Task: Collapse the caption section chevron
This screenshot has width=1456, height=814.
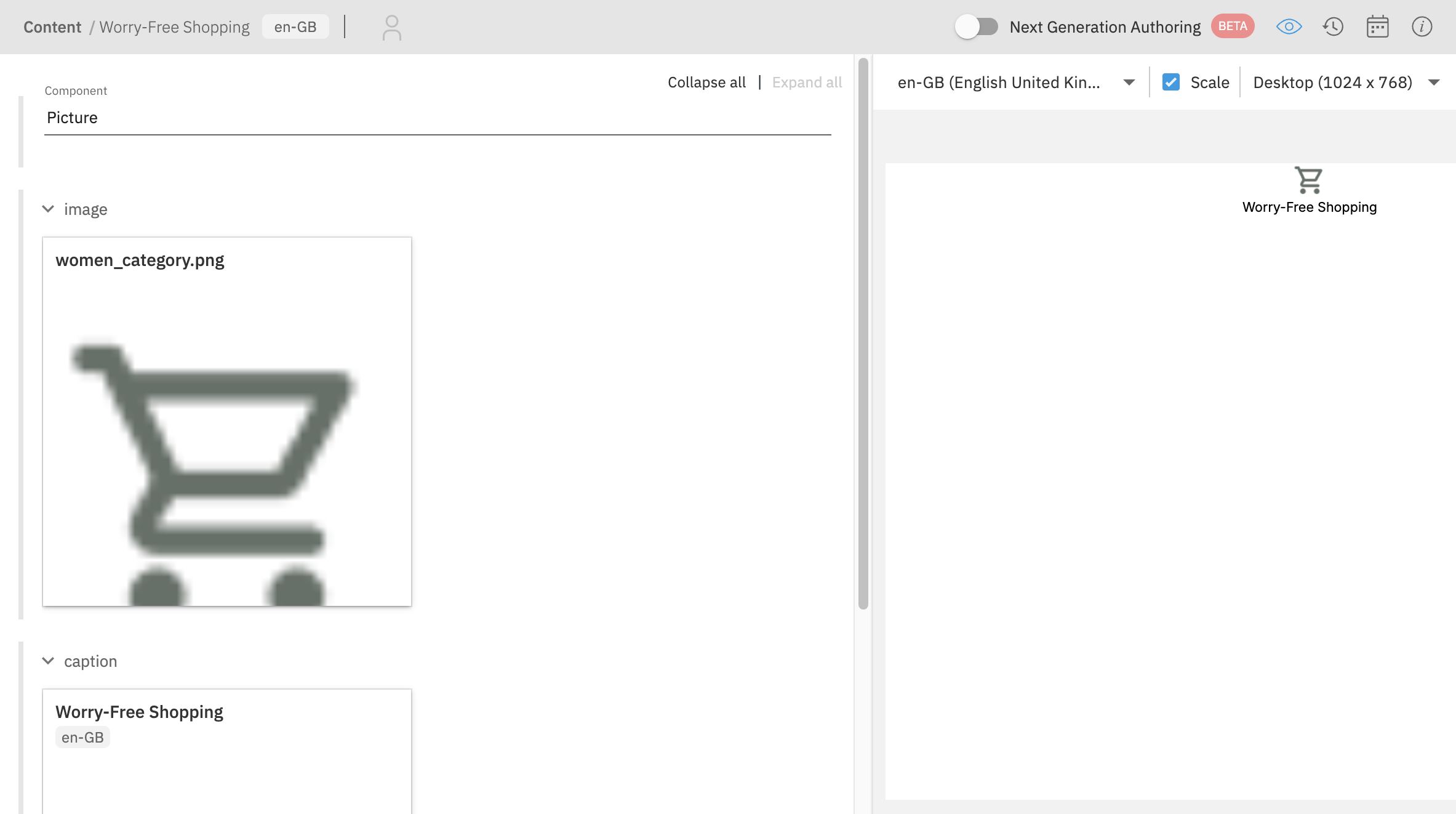Action: 49,661
